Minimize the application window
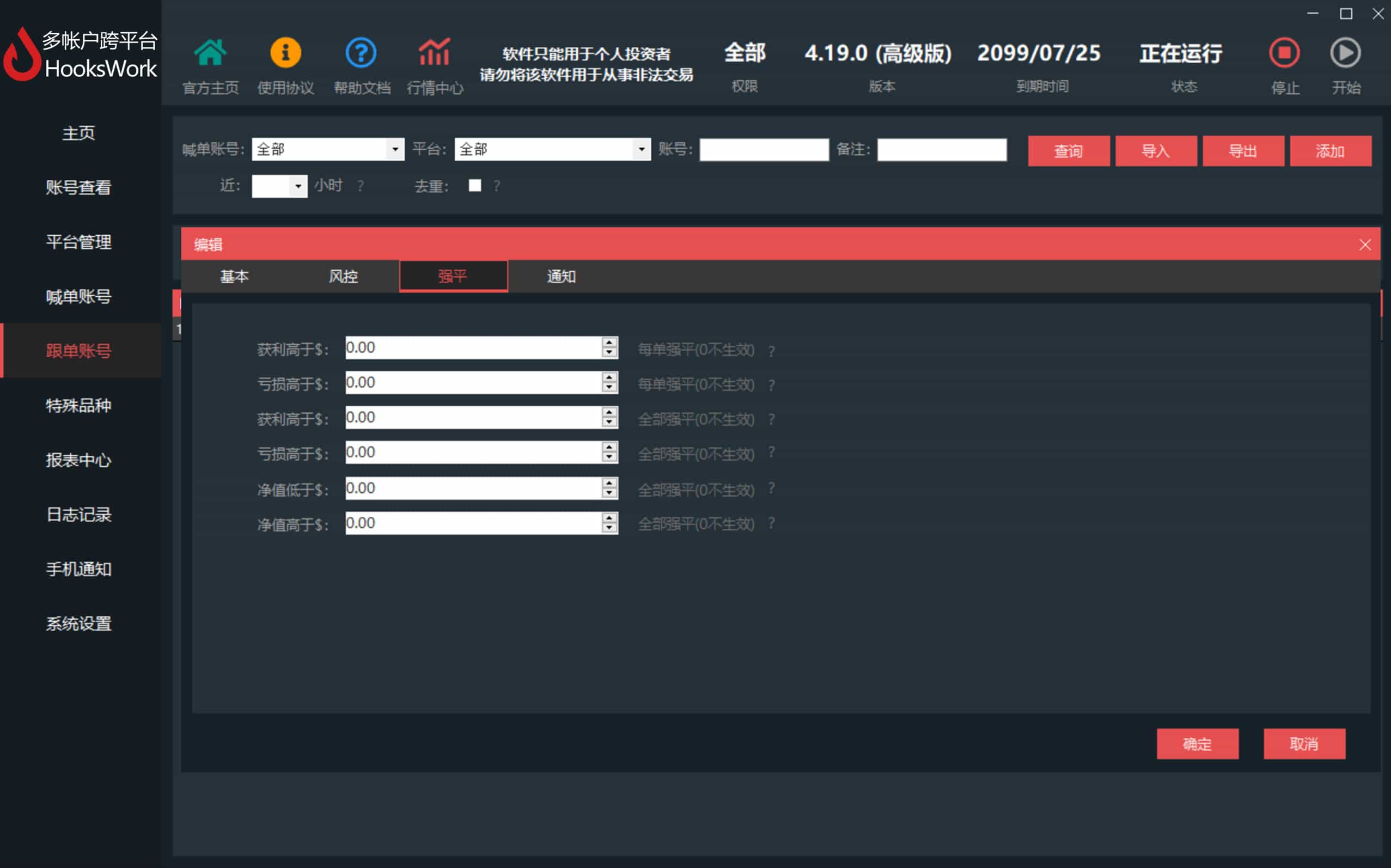Viewport: 1391px width, 868px height. [1313, 13]
